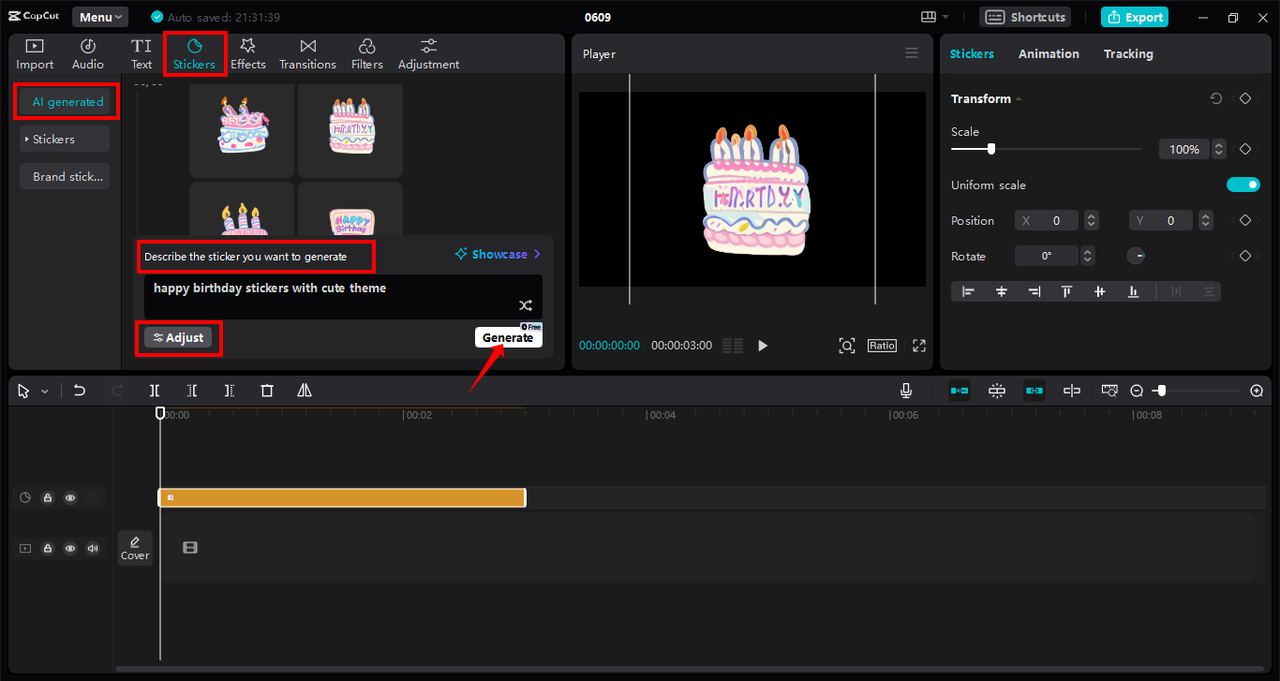Open the Menu dropdown
The height and width of the screenshot is (681, 1280).
(x=100, y=17)
